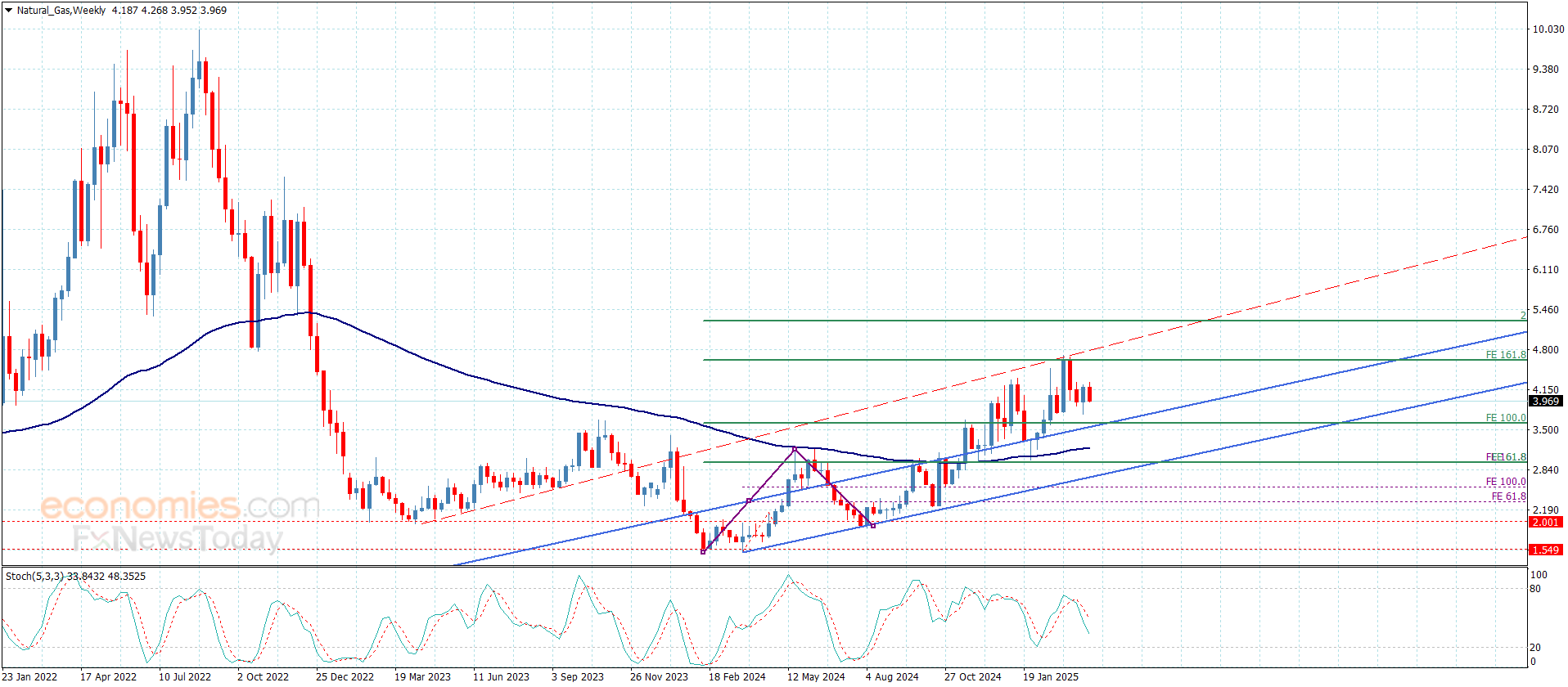Select the green FE 161.8 label near 4.800
Screen dimensions: 1568x687
[x=1505, y=355]
